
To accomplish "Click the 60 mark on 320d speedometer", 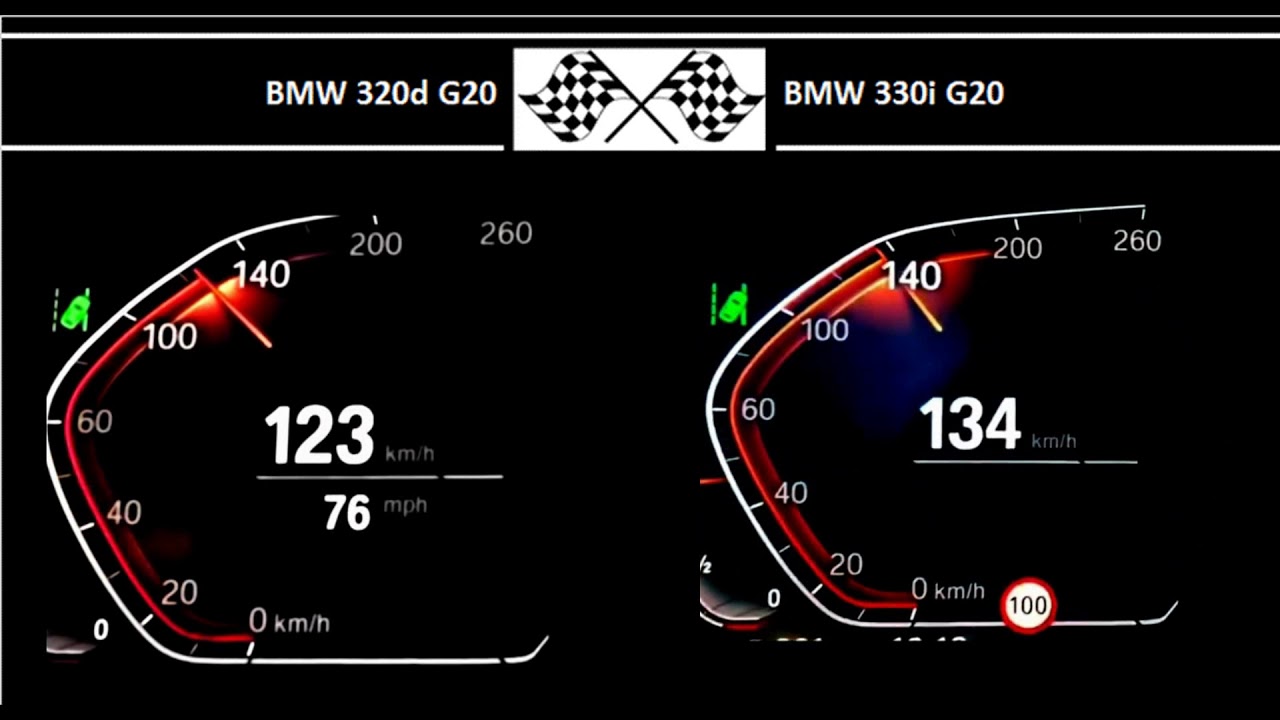I will 94,422.
